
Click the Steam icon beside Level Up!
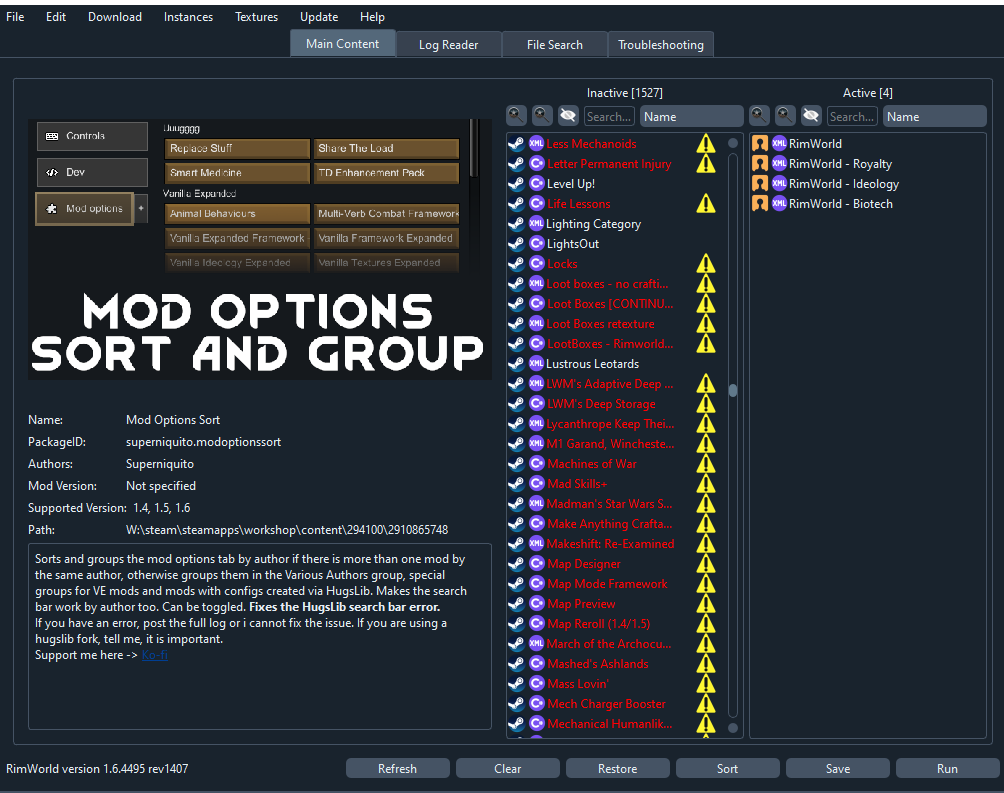tap(516, 184)
